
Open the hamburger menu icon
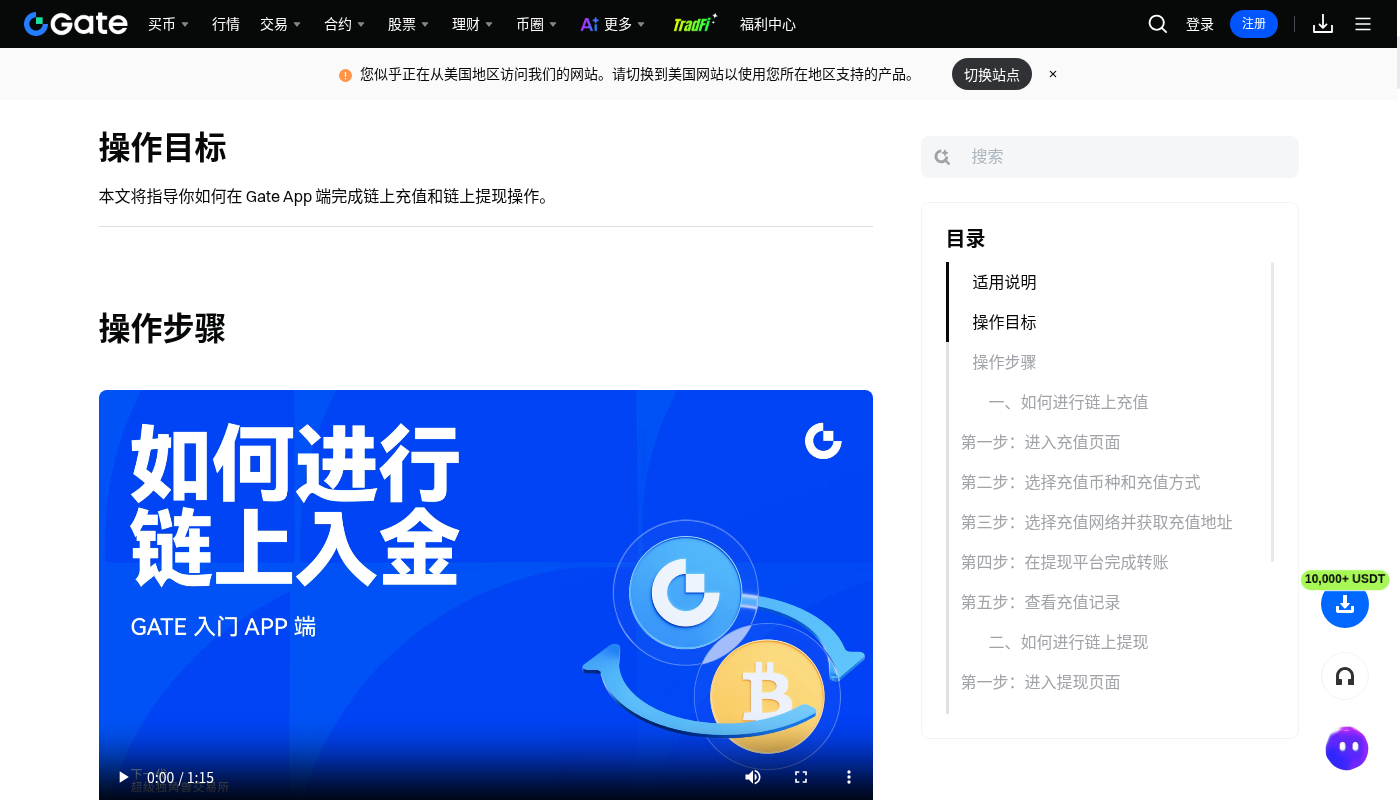click(1363, 24)
